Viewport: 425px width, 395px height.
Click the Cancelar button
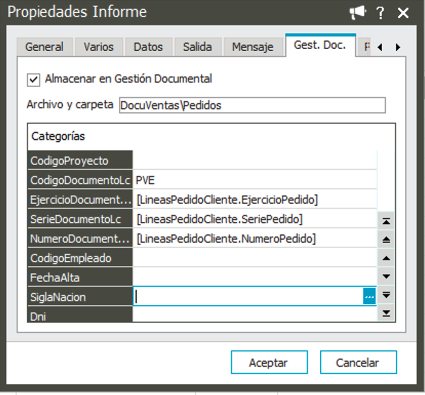click(x=358, y=362)
